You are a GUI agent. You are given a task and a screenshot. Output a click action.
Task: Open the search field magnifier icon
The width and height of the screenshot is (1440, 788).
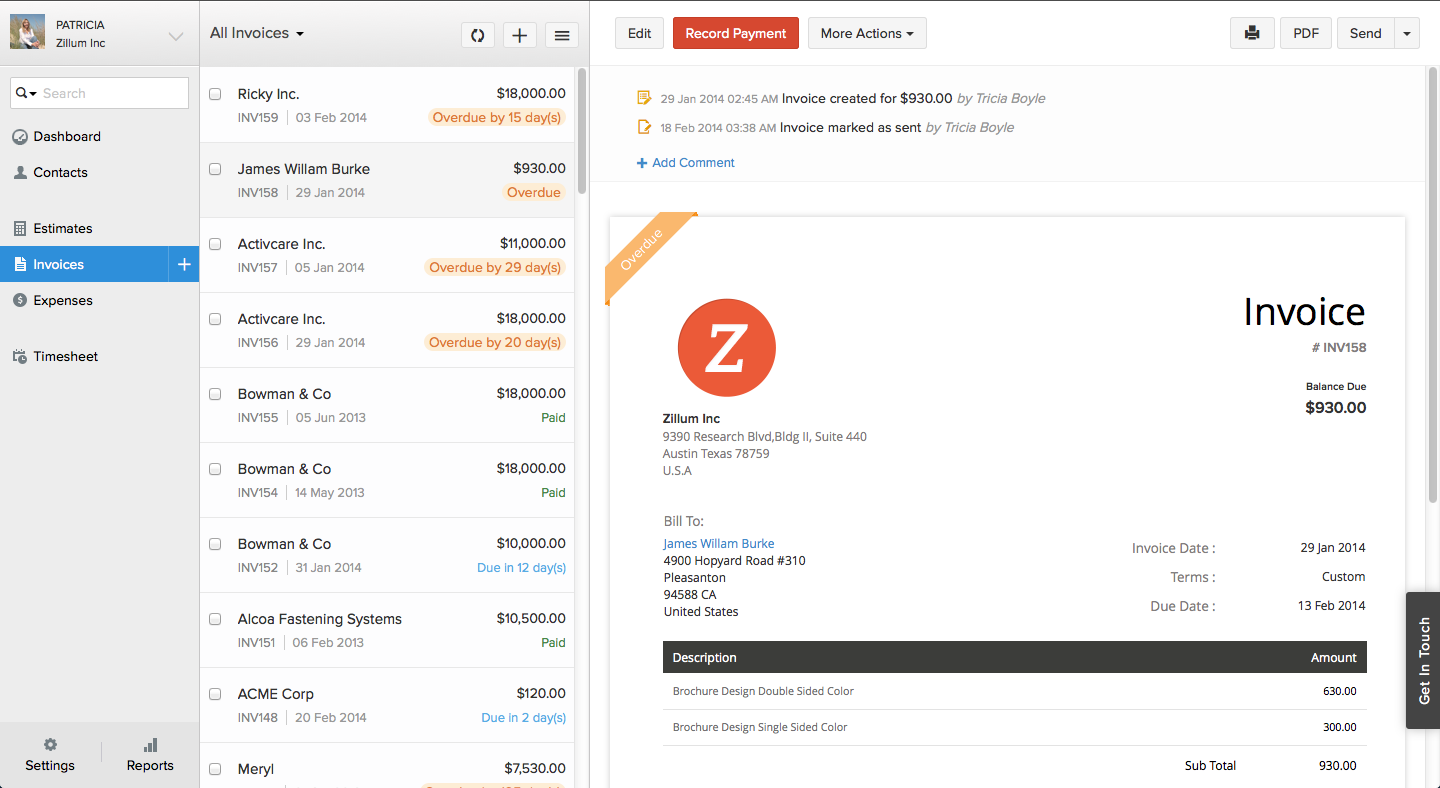pyautogui.click(x=24, y=92)
